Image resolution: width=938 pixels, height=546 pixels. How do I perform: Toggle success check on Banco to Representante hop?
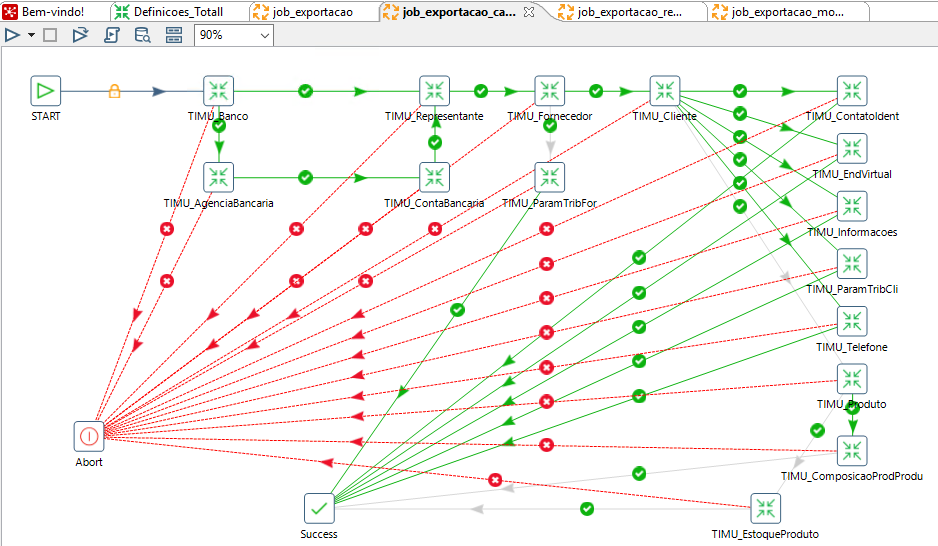click(x=305, y=91)
